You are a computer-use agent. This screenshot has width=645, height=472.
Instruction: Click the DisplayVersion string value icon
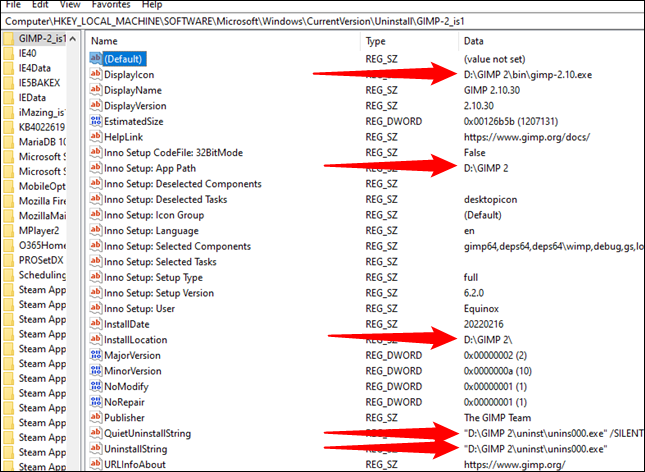[95, 105]
